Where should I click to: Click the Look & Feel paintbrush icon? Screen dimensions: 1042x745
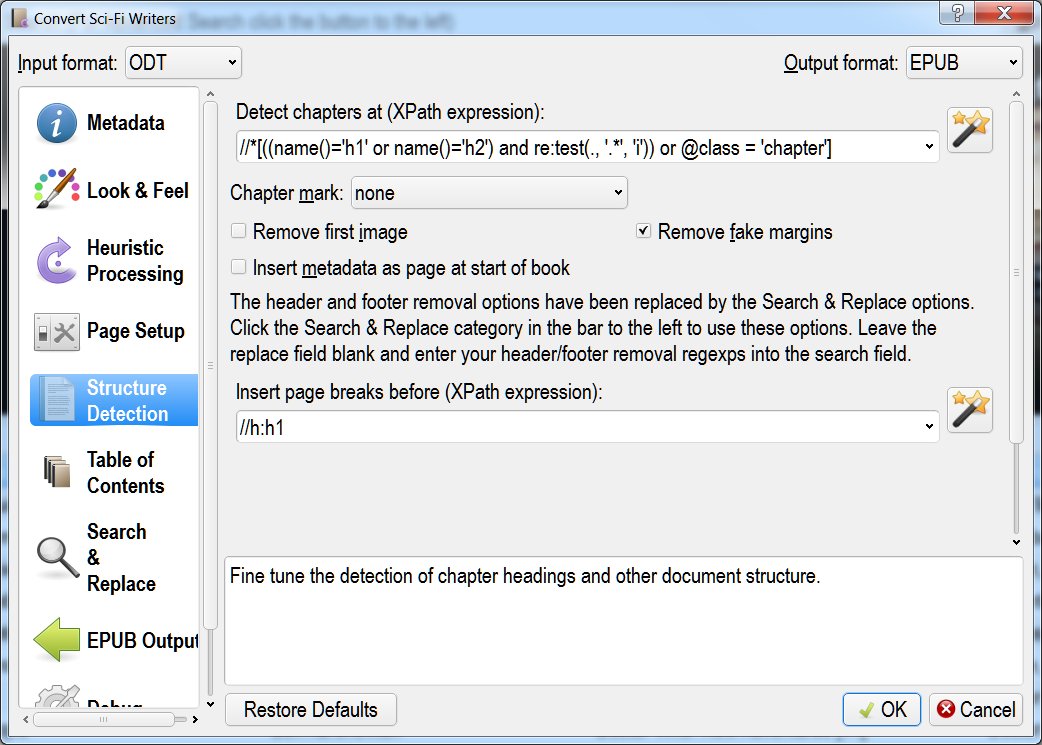[x=56, y=189]
